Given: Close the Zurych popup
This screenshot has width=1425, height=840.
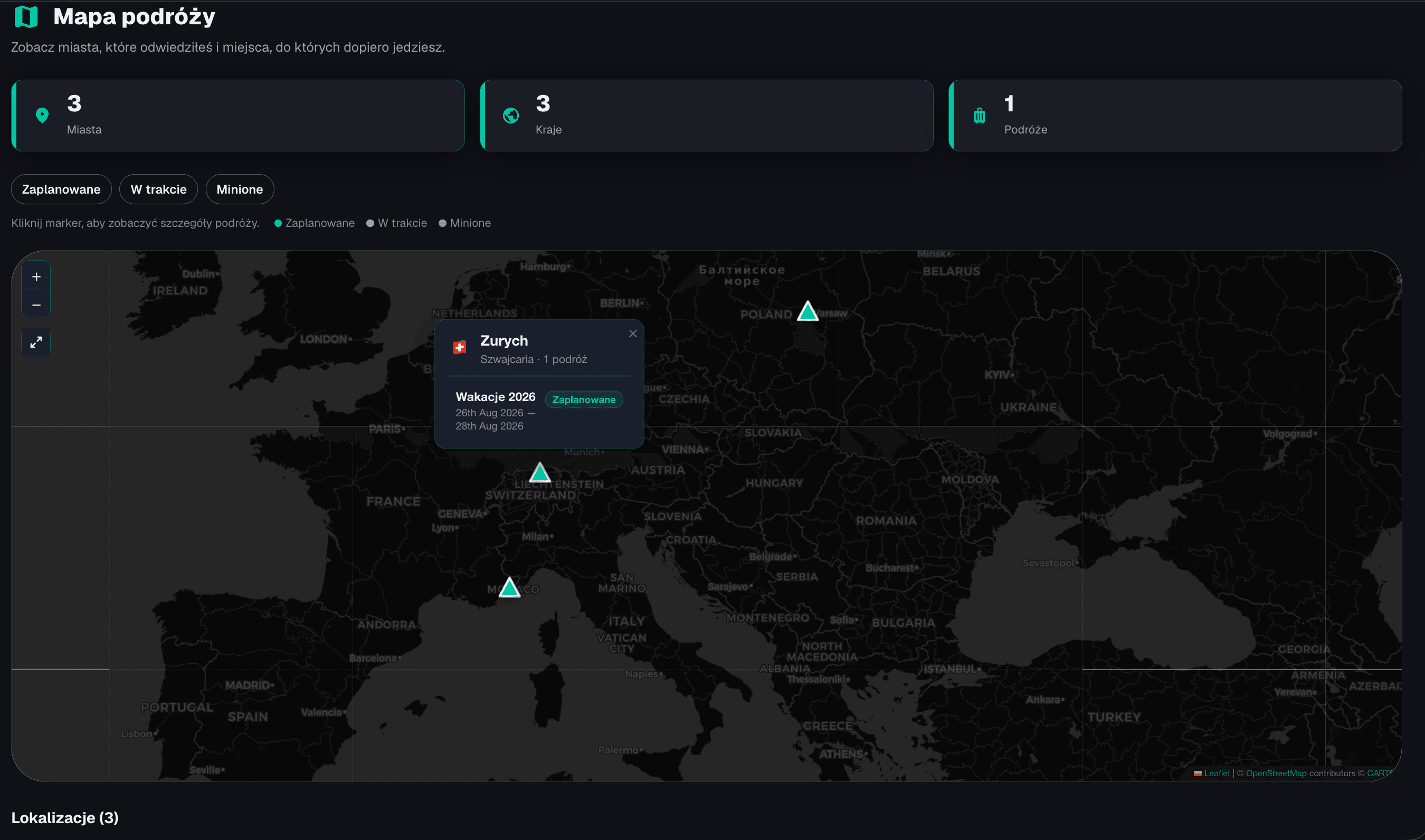Looking at the screenshot, I should point(632,333).
